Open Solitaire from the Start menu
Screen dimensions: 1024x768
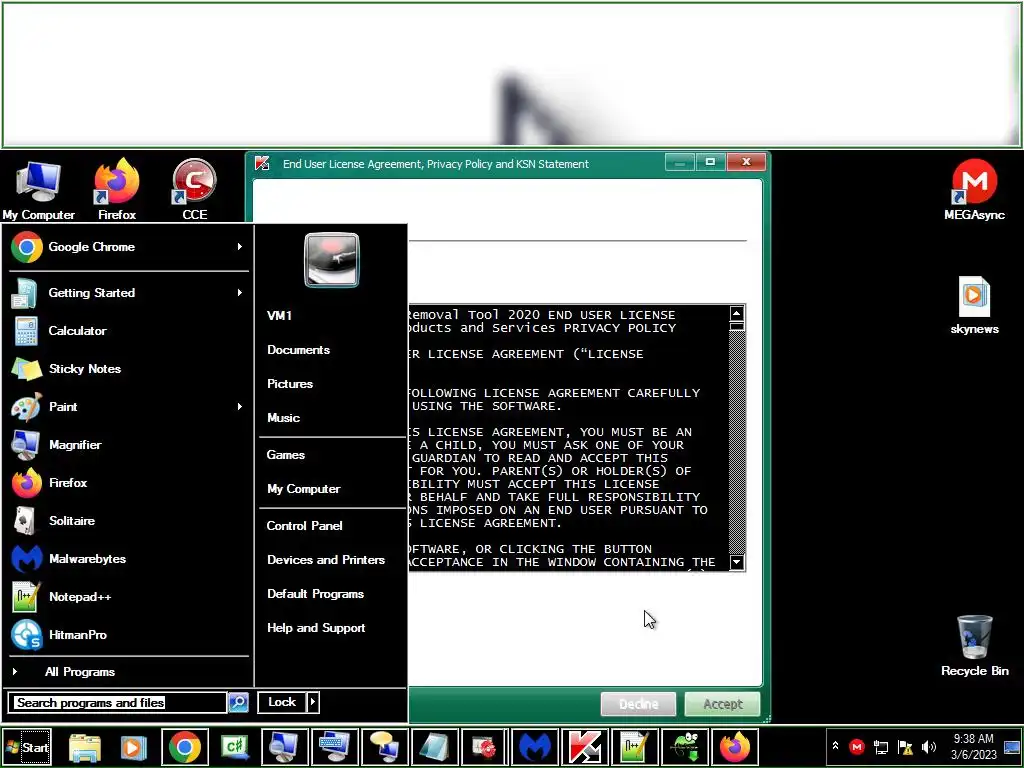[x=127, y=520]
